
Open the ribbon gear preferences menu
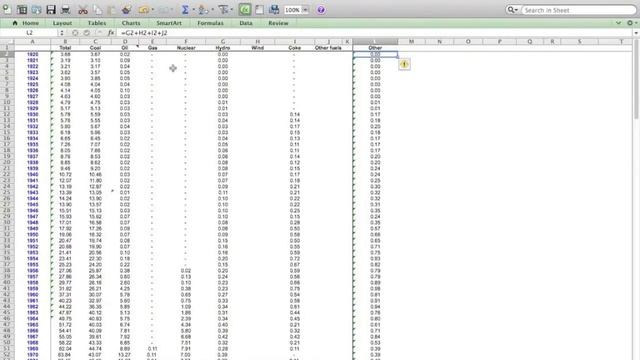pyautogui.click(x=631, y=23)
